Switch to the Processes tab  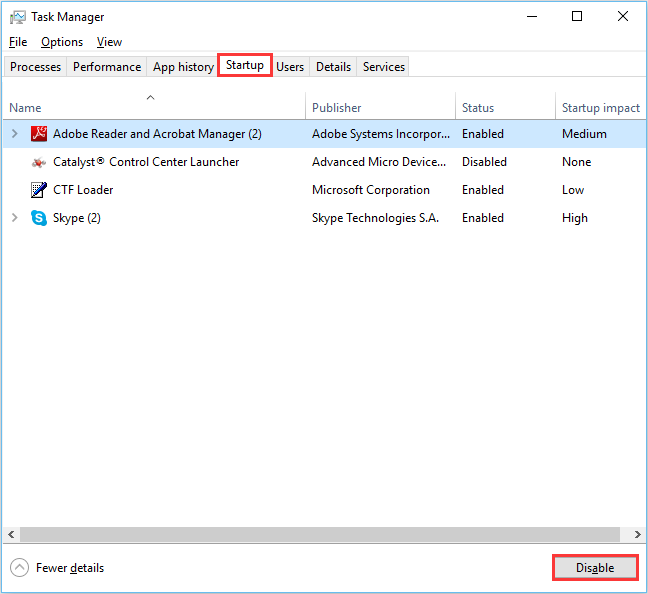pyautogui.click(x=35, y=67)
